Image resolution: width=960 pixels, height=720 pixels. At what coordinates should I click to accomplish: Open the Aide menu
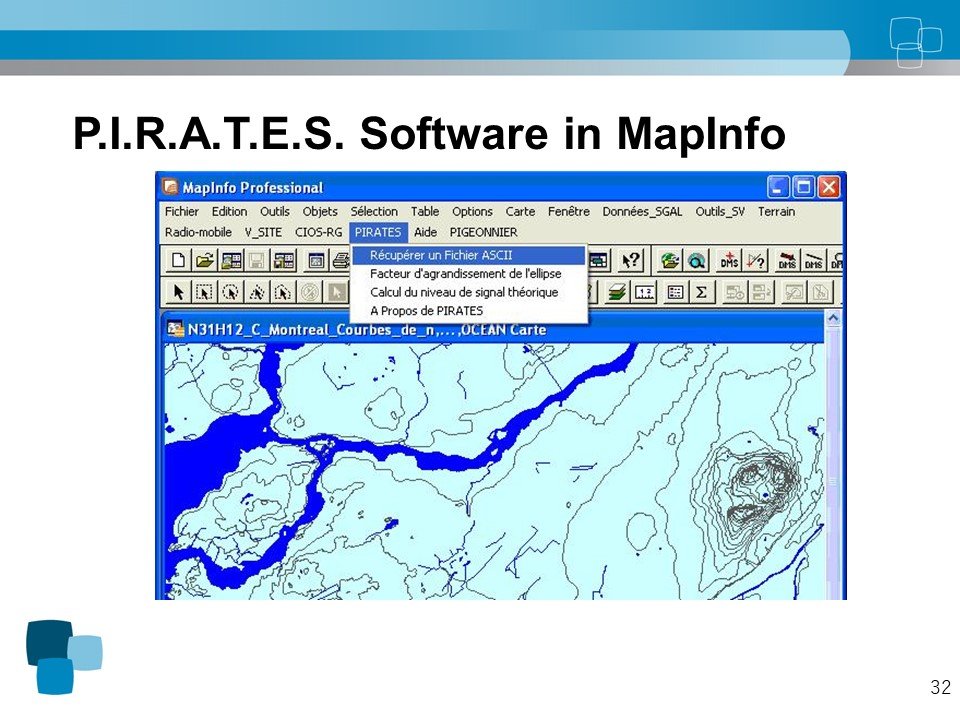425,232
